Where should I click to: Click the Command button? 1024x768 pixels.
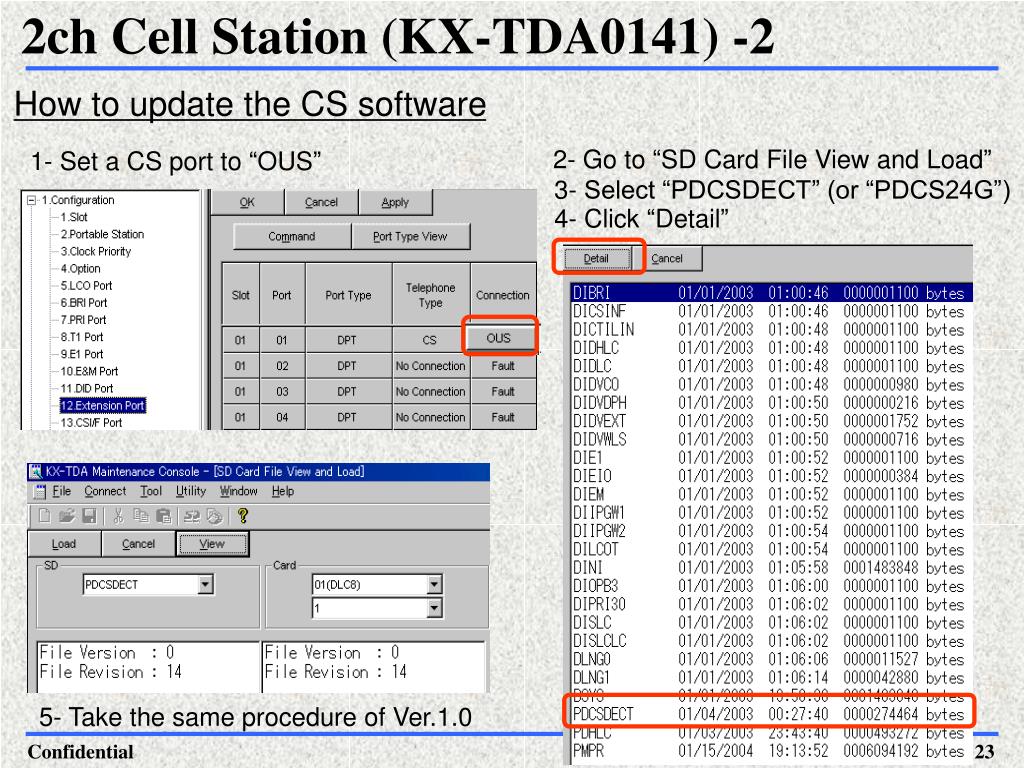tap(292, 236)
